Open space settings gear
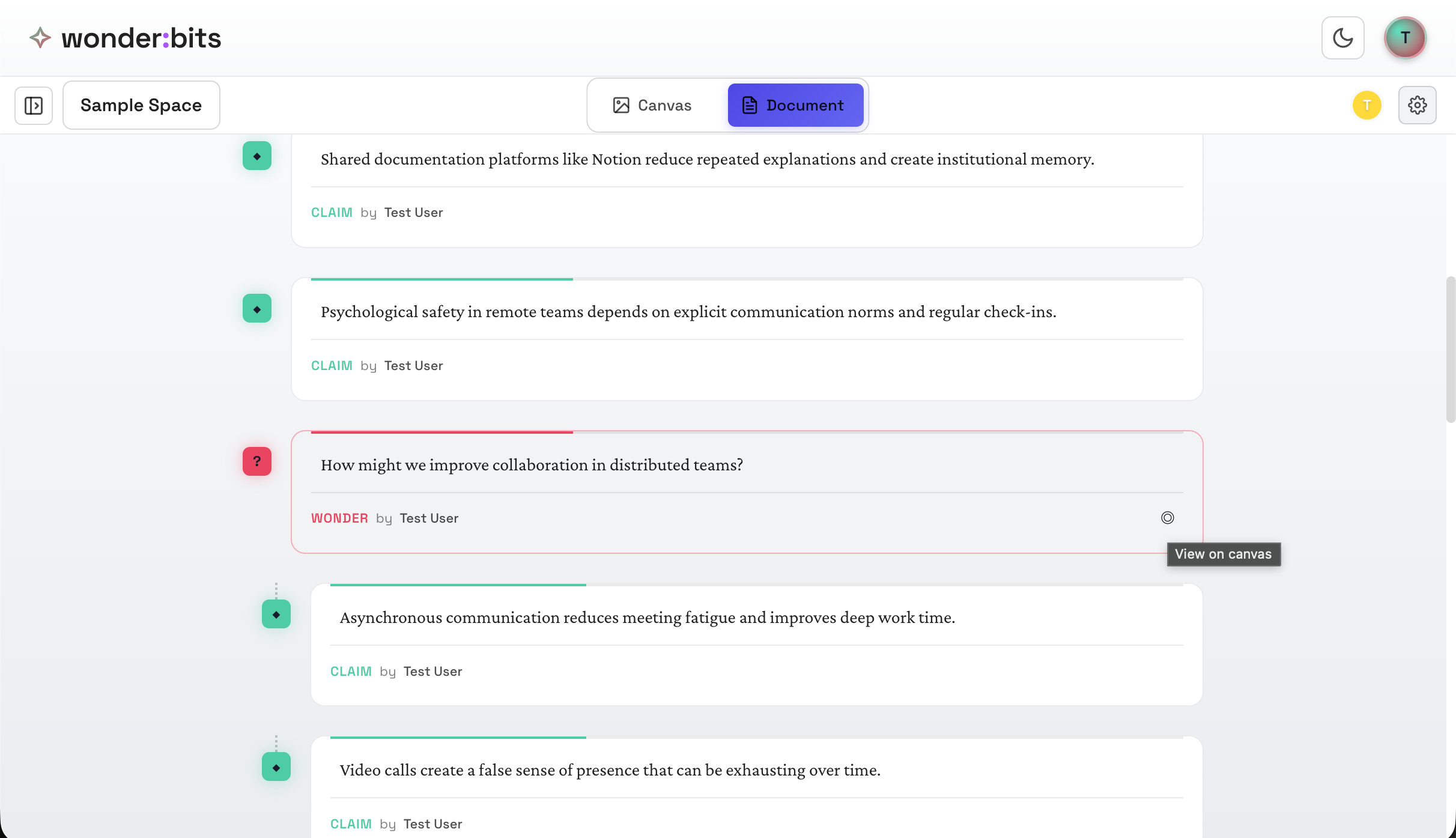1456x838 pixels. (1417, 105)
